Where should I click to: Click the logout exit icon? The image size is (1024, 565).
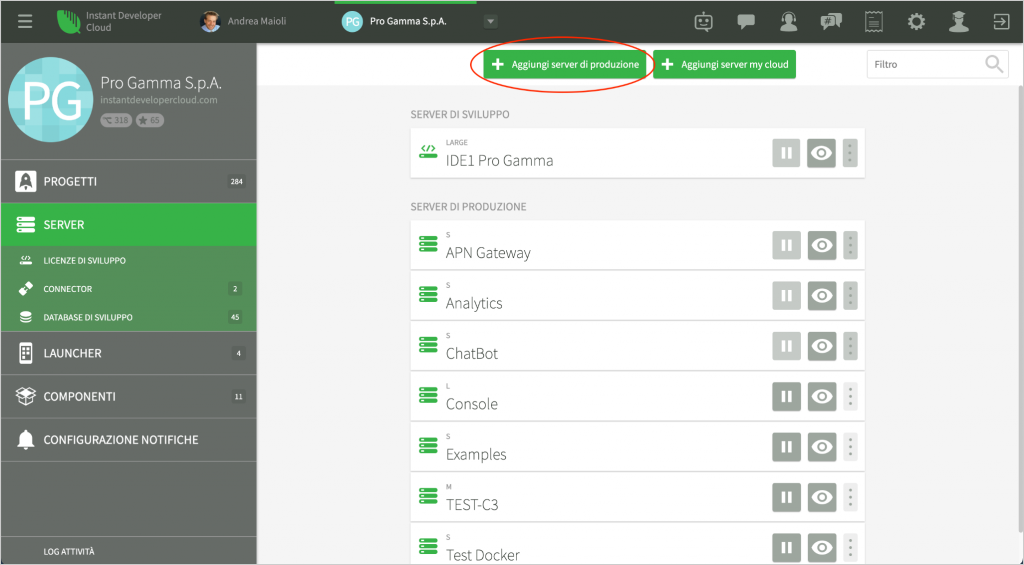pyautogui.click(x=1001, y=22)
